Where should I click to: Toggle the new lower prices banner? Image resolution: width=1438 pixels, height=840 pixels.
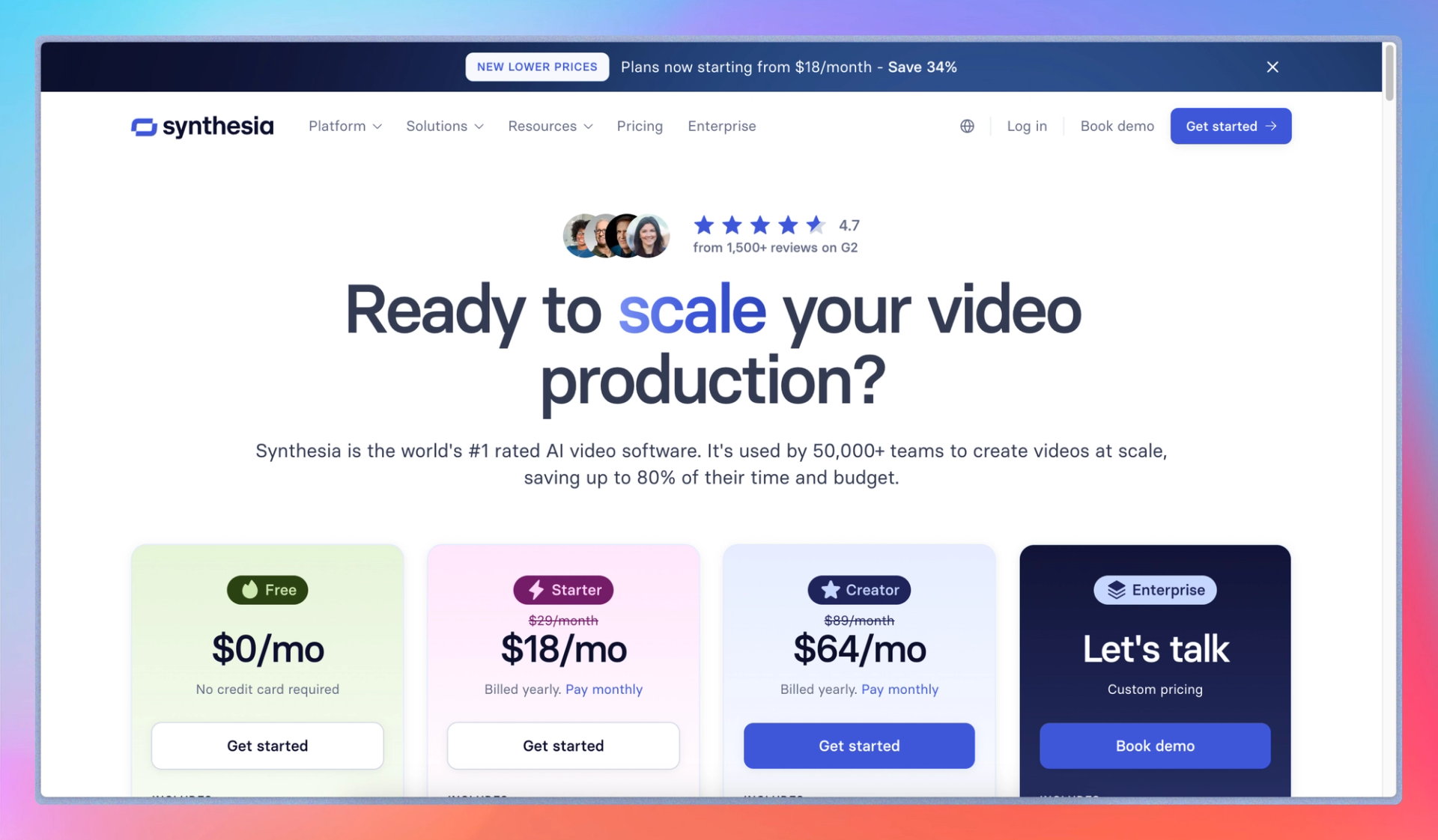tap(1272, 67)
